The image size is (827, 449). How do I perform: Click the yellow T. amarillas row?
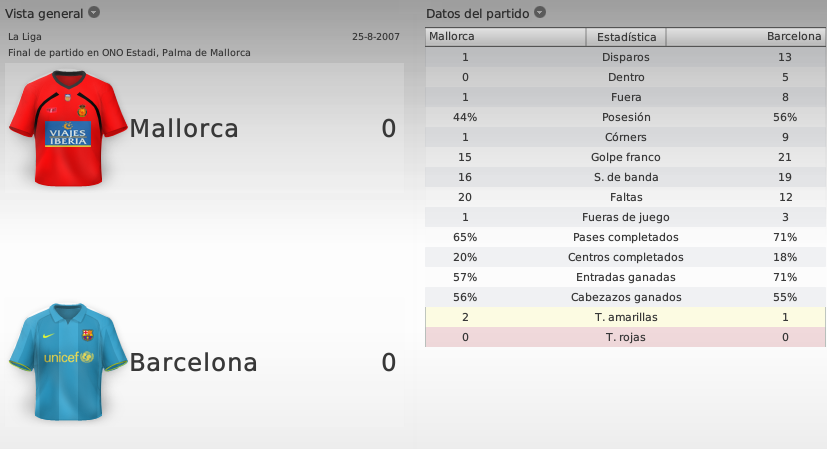(626, 317)
